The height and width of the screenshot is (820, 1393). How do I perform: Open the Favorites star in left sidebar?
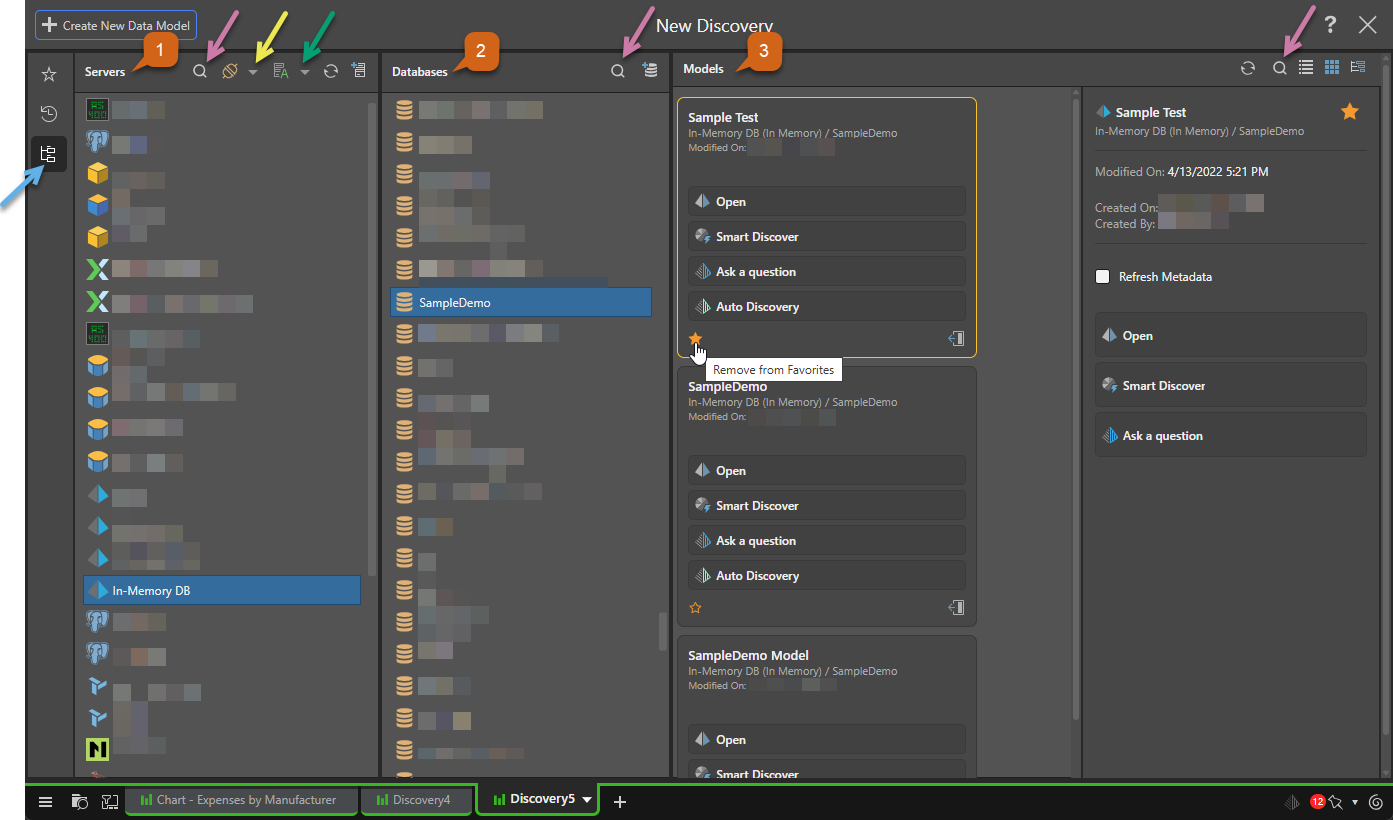(x=49, y=74)
